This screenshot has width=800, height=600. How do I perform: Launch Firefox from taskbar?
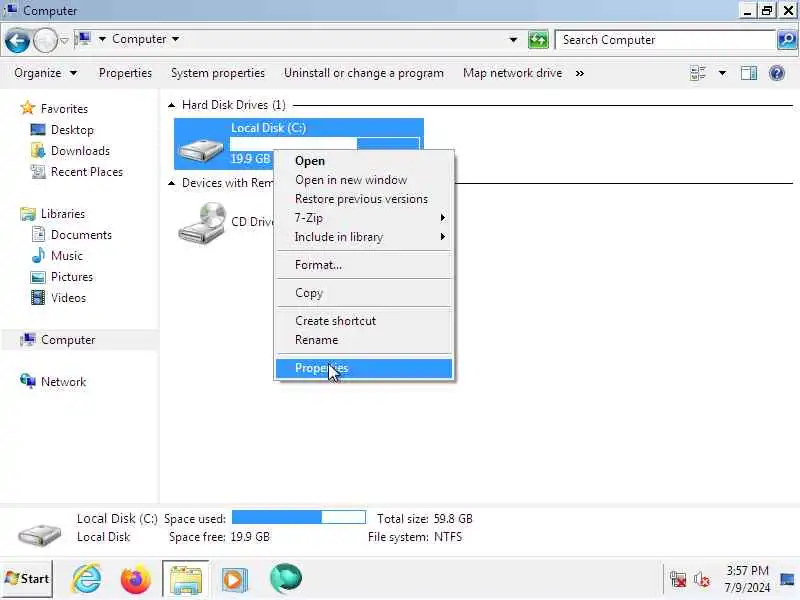click(x=136, y=579)
